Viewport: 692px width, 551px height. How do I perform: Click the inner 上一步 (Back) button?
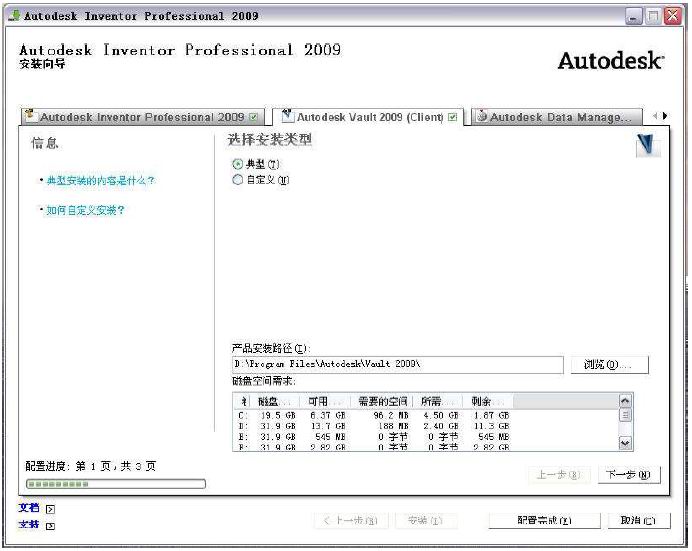559,475
